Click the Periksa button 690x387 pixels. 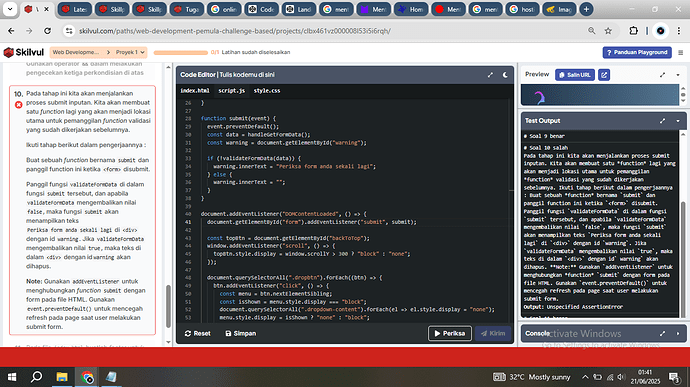click(450, 334)
